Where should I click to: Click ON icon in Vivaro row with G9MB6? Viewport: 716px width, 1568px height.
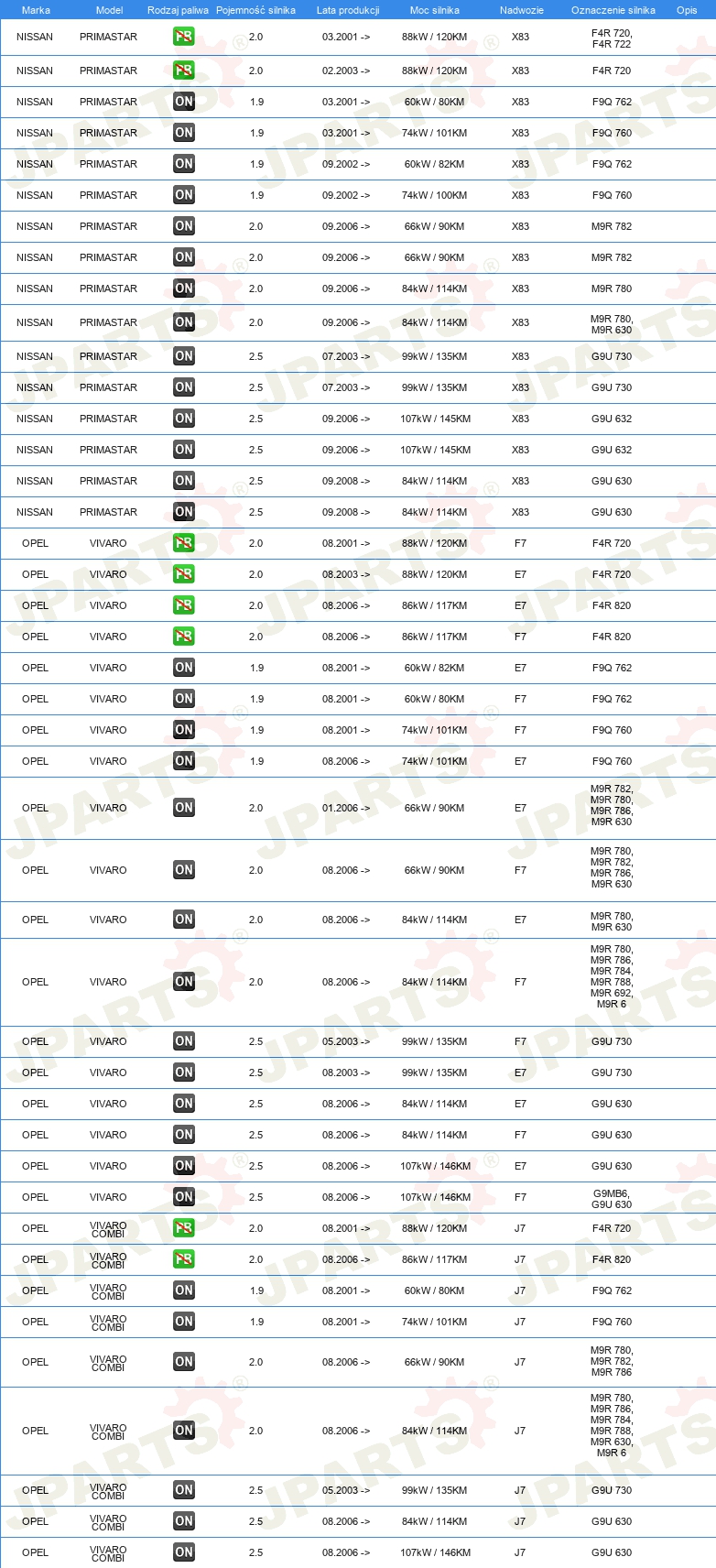click(x=184, y=1197)
